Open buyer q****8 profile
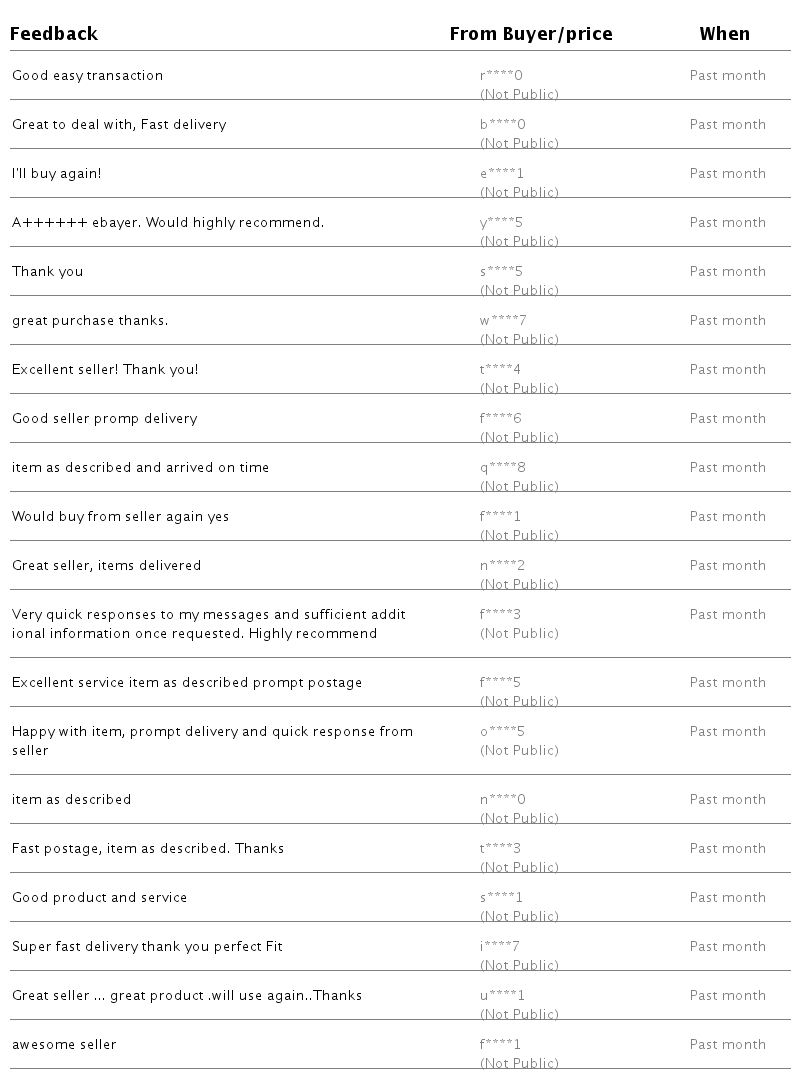Image resolution: width=800 pixels, height=1088 pixels. point(502,468)
